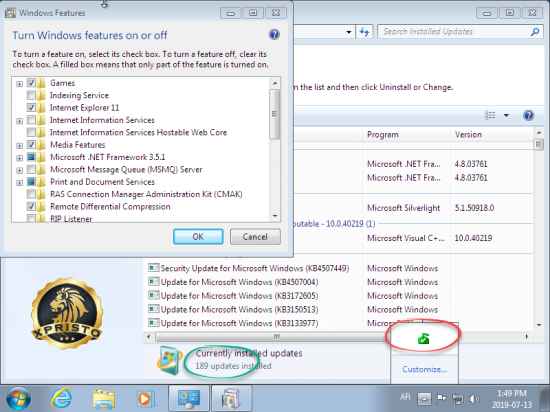Click the Games folder icon
Image resolution: width=550 pixels, height=412 pixels.
tap(41, 83)
